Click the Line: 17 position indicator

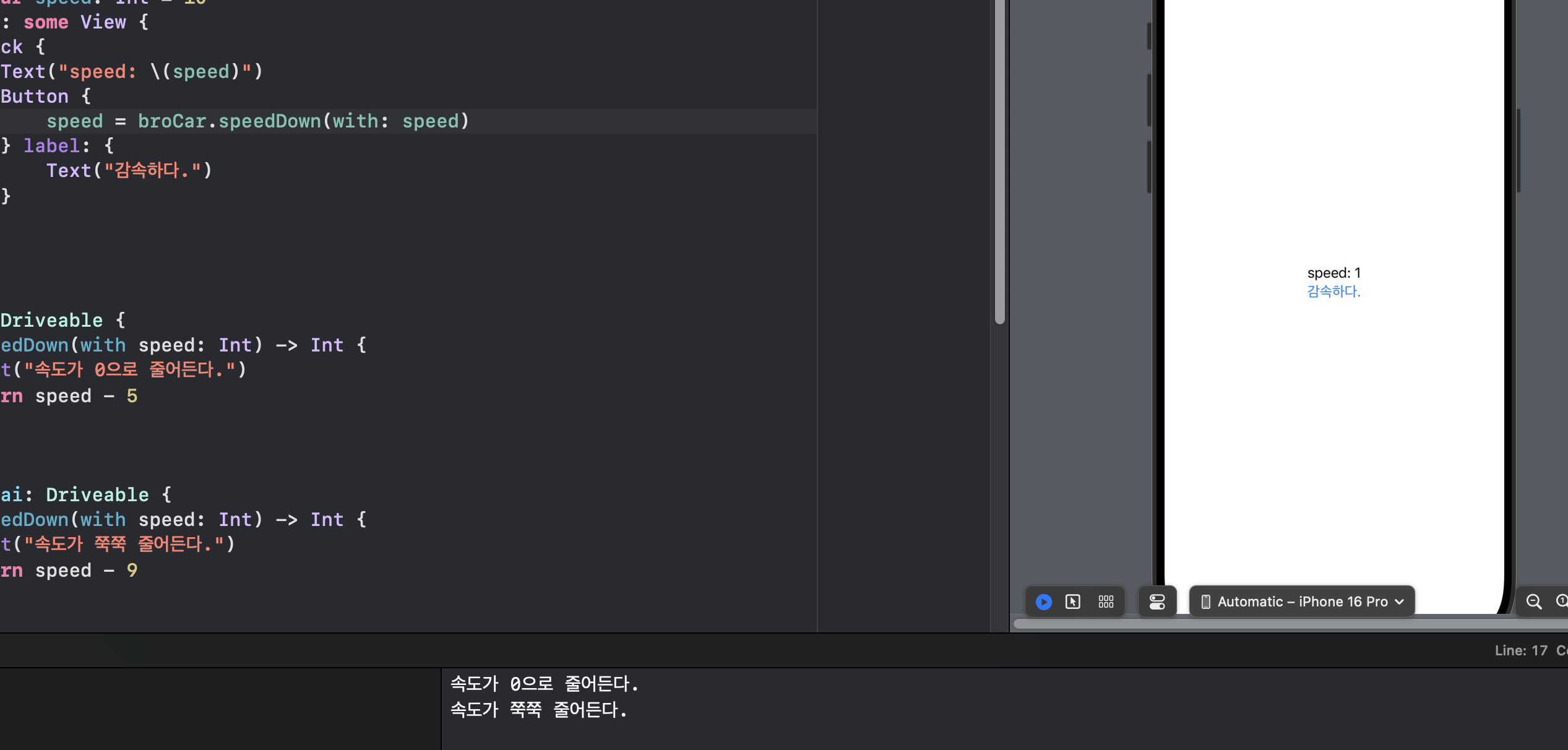pyautogui.click(x=1520, y=650)
